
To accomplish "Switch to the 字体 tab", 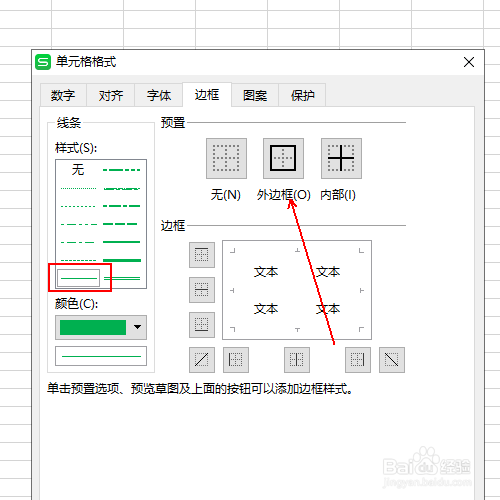I will point(159,95).
